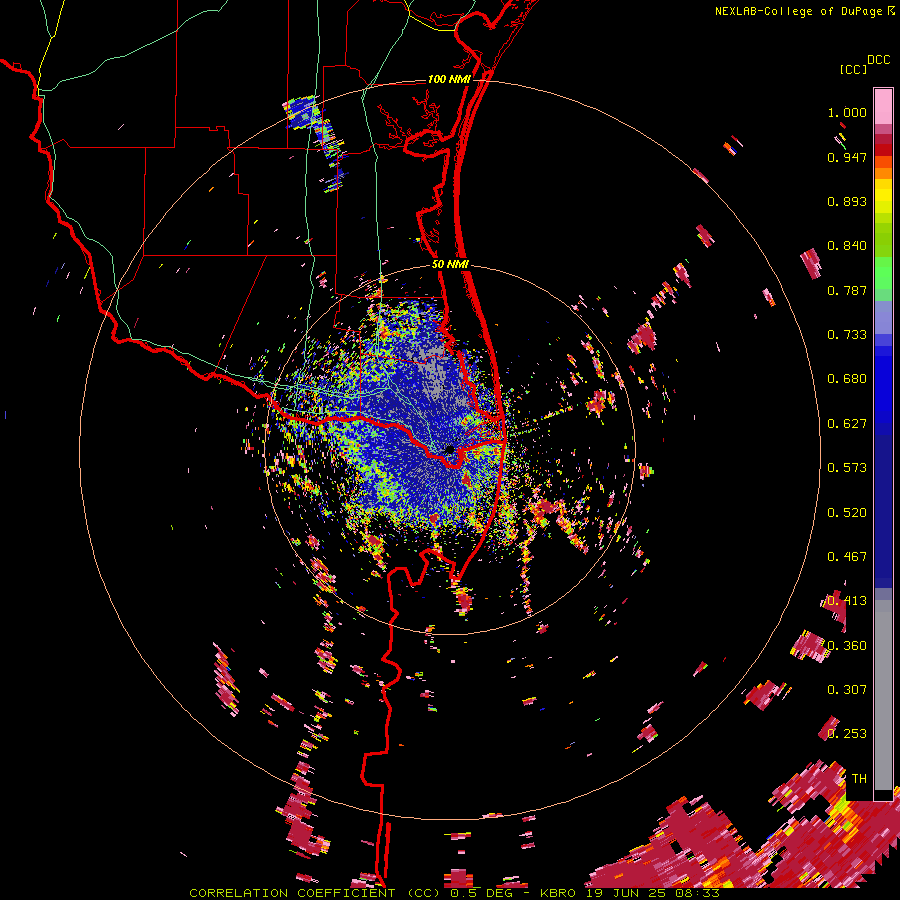Click the 08:33 timestamp
This screenshot has width=900, height=900.
point(696,893)
